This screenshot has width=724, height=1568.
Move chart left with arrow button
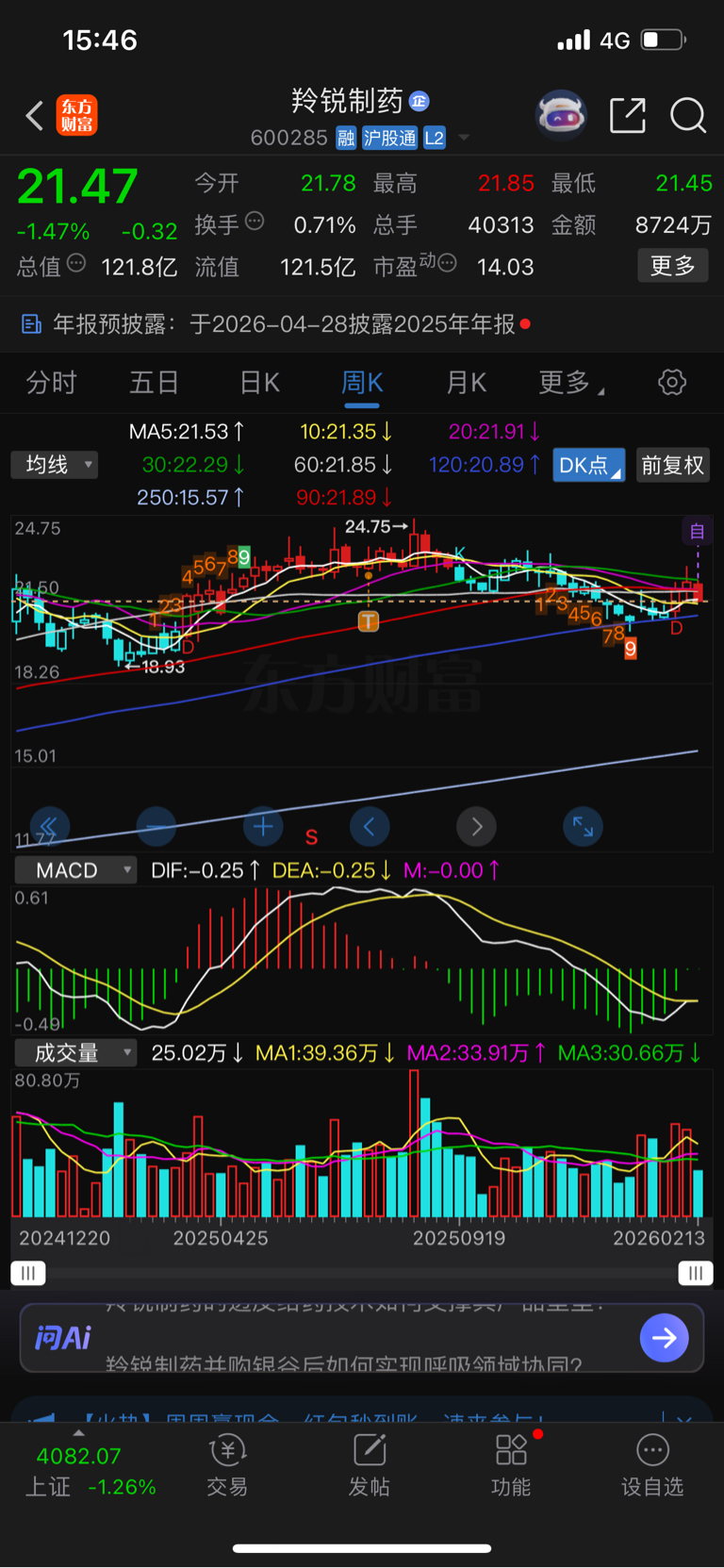[370, 827]
